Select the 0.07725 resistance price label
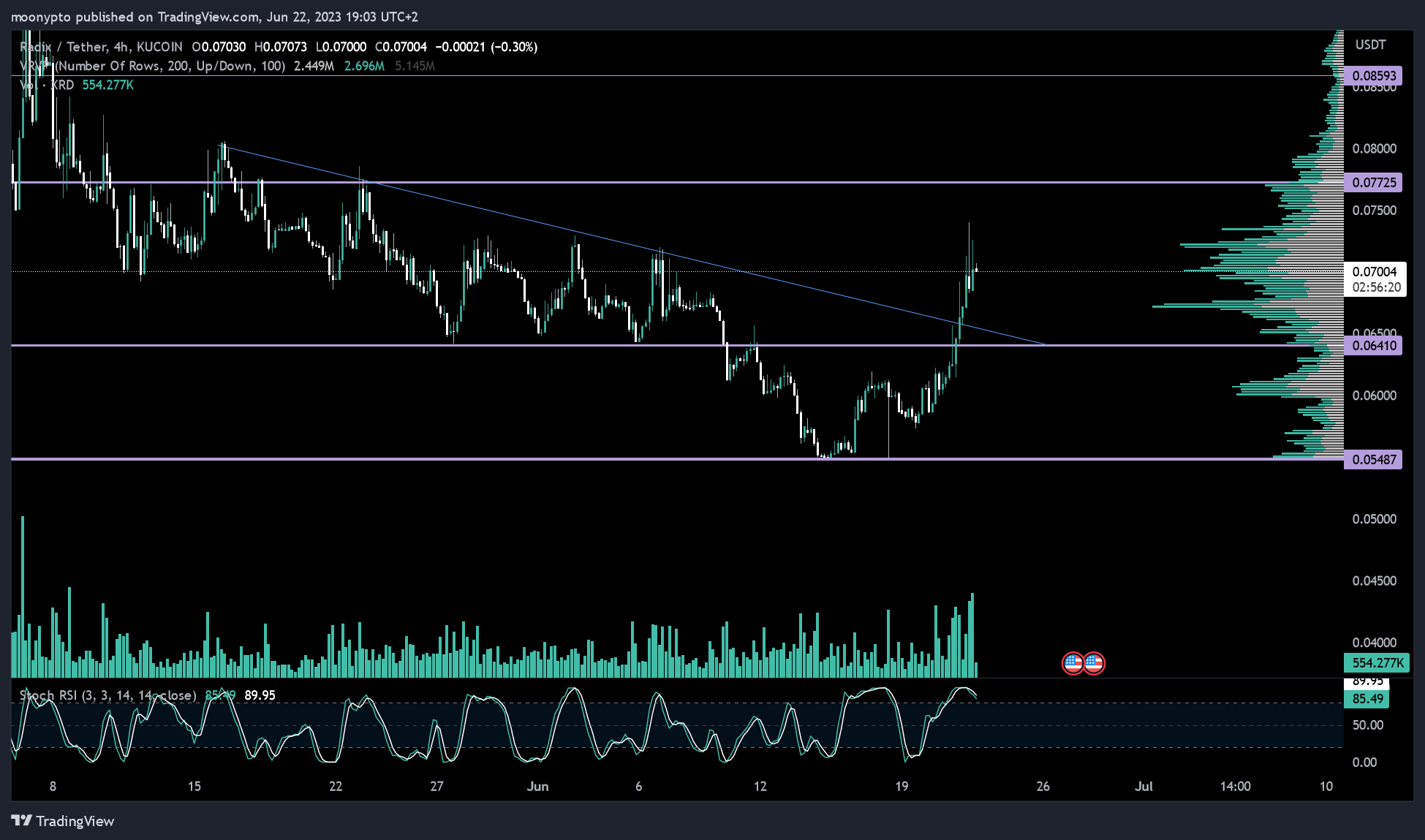Viewport: 1425px width, 840px height. [x=1373, y=182]
